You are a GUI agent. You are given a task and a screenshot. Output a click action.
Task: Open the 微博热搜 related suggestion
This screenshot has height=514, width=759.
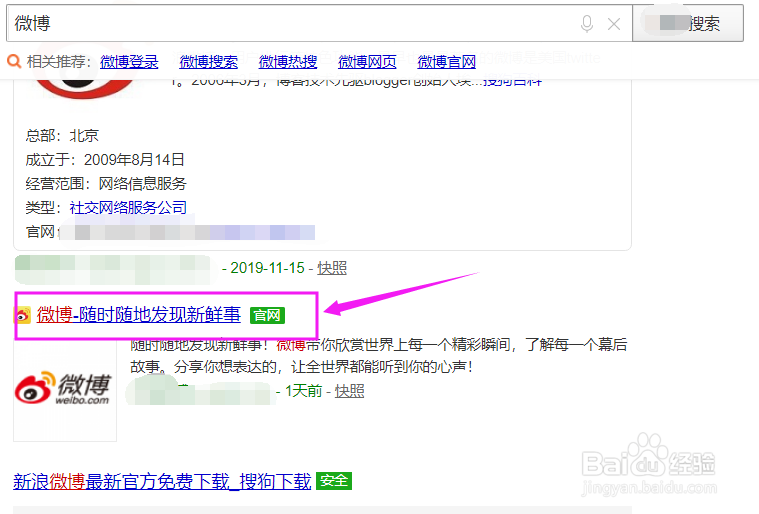(288, 62)
